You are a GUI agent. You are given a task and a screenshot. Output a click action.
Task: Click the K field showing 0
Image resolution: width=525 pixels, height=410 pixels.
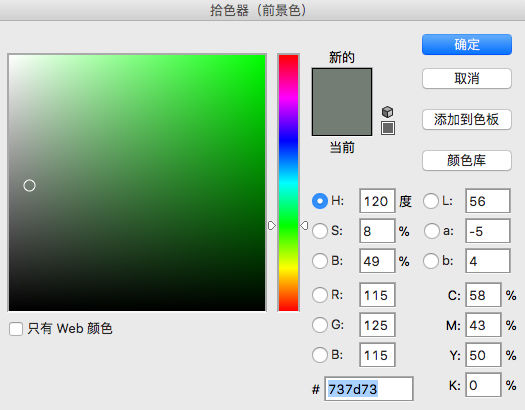tap(483, 385)
